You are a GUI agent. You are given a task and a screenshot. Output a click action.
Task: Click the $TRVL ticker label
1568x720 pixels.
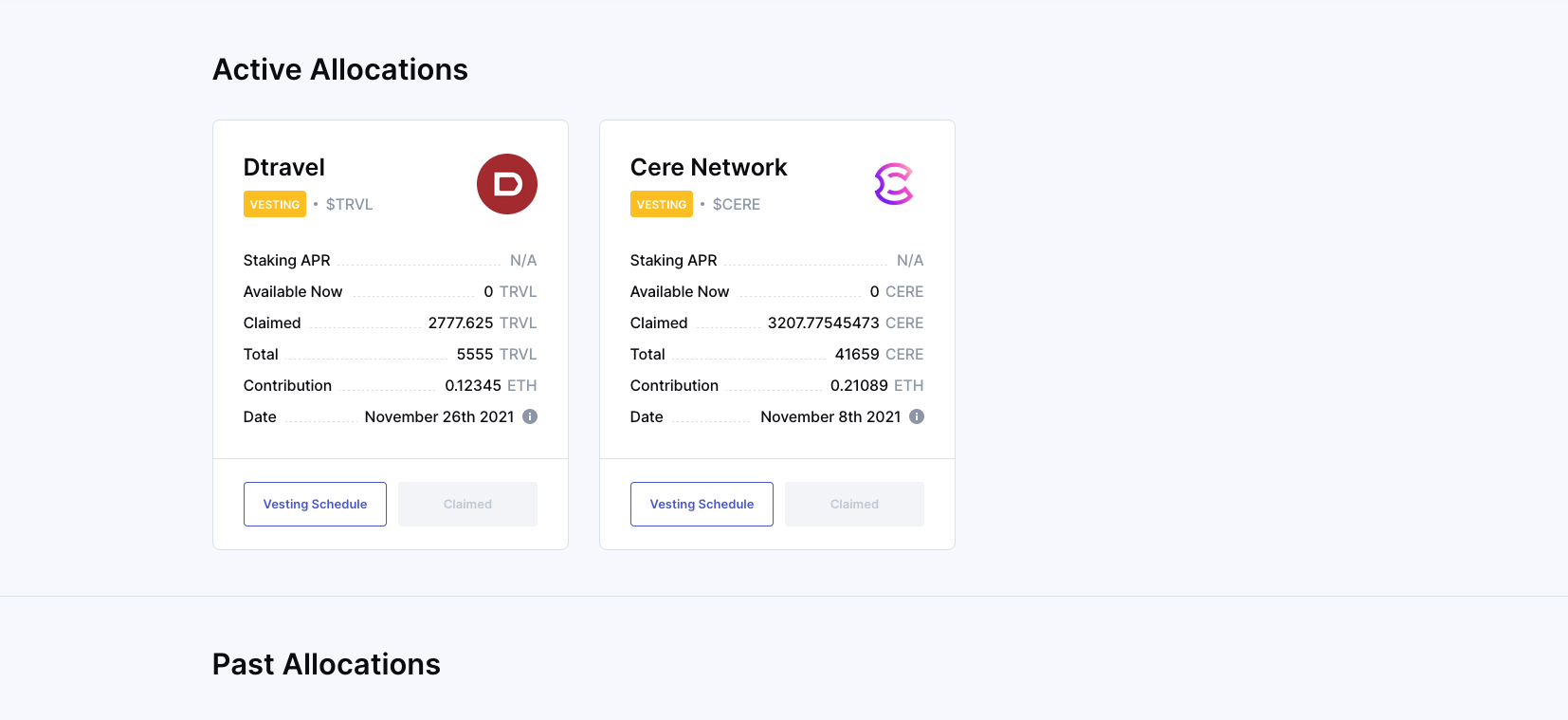(x=349, y=204)
